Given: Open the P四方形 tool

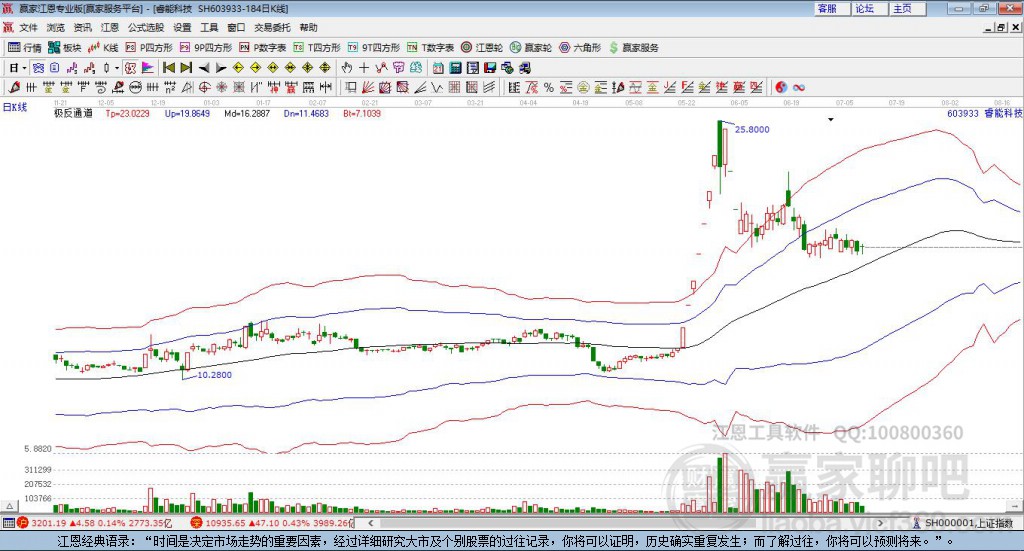Looking at the screenshot, I should [x=149, y=48].
